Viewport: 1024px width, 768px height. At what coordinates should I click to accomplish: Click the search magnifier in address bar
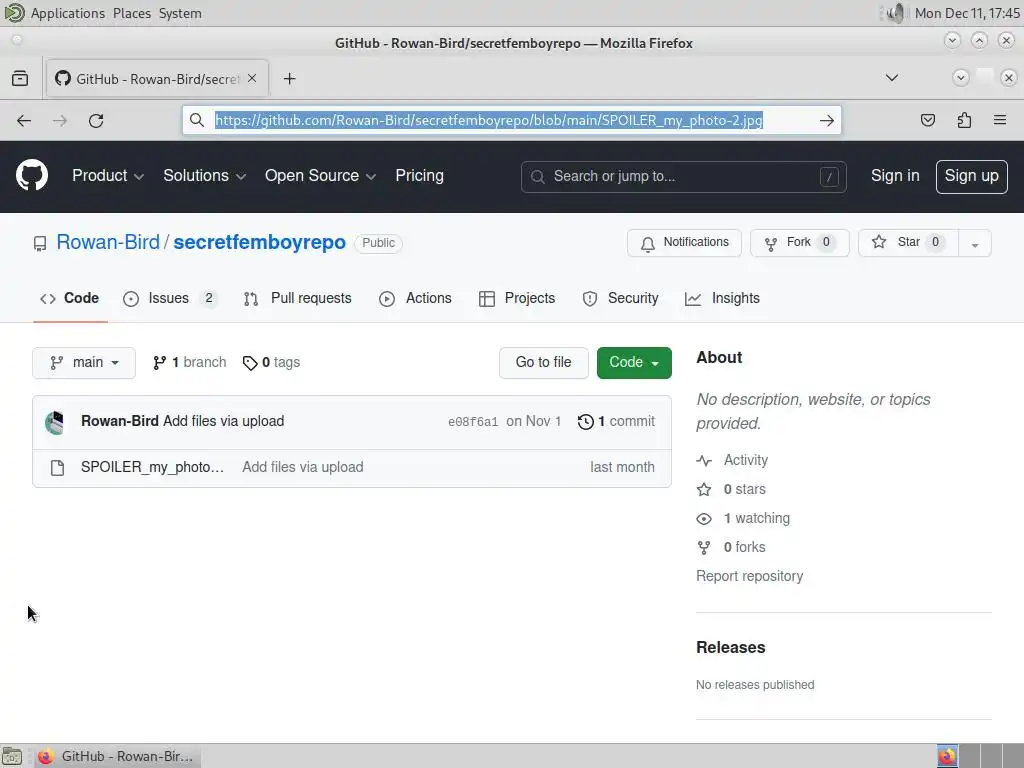click(197, 120)
